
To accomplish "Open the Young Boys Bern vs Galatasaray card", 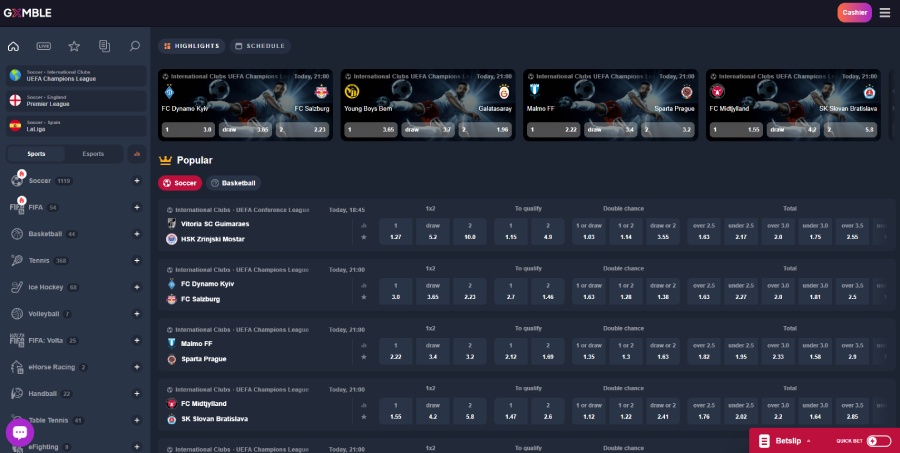I will point(428,105).
